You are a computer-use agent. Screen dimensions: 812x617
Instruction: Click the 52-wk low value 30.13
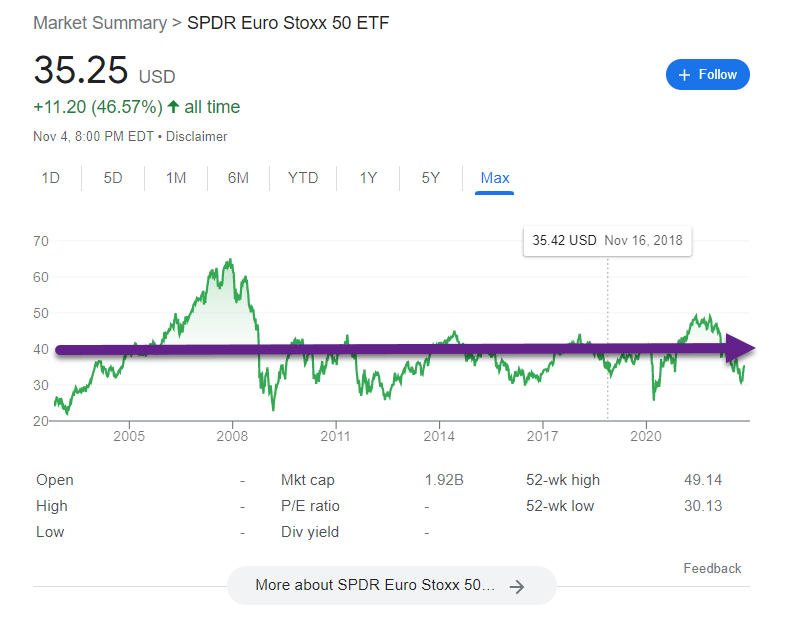(x=703, y=506)
